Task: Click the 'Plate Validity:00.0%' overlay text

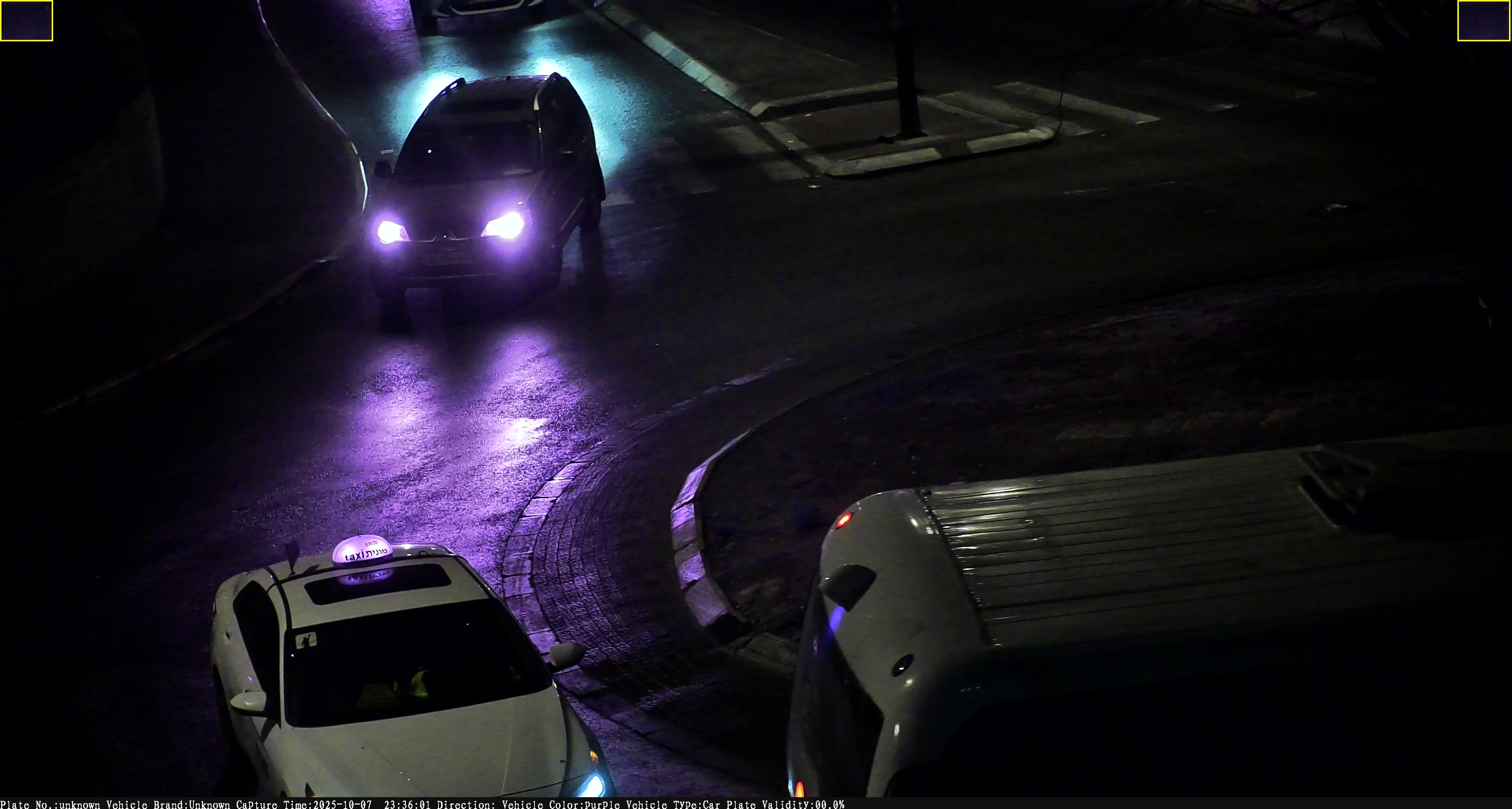Action: (785, 804)
